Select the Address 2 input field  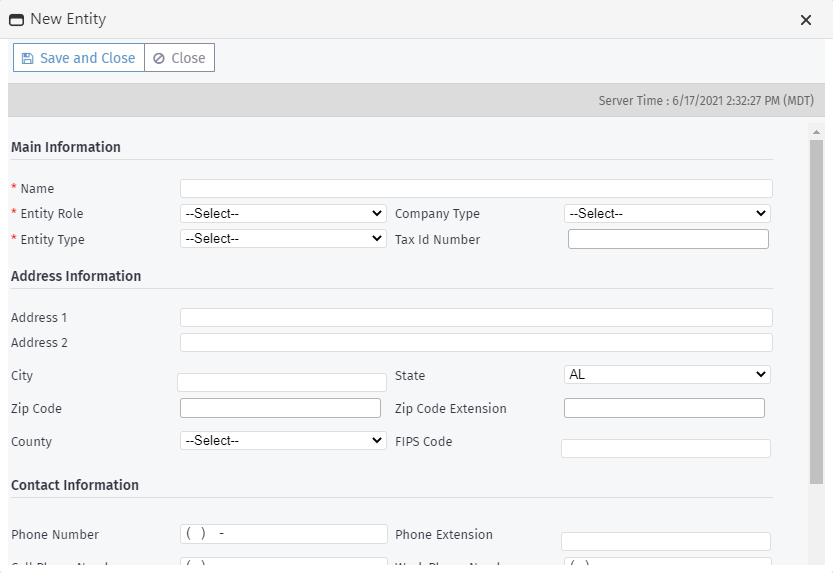coord(476,342)
